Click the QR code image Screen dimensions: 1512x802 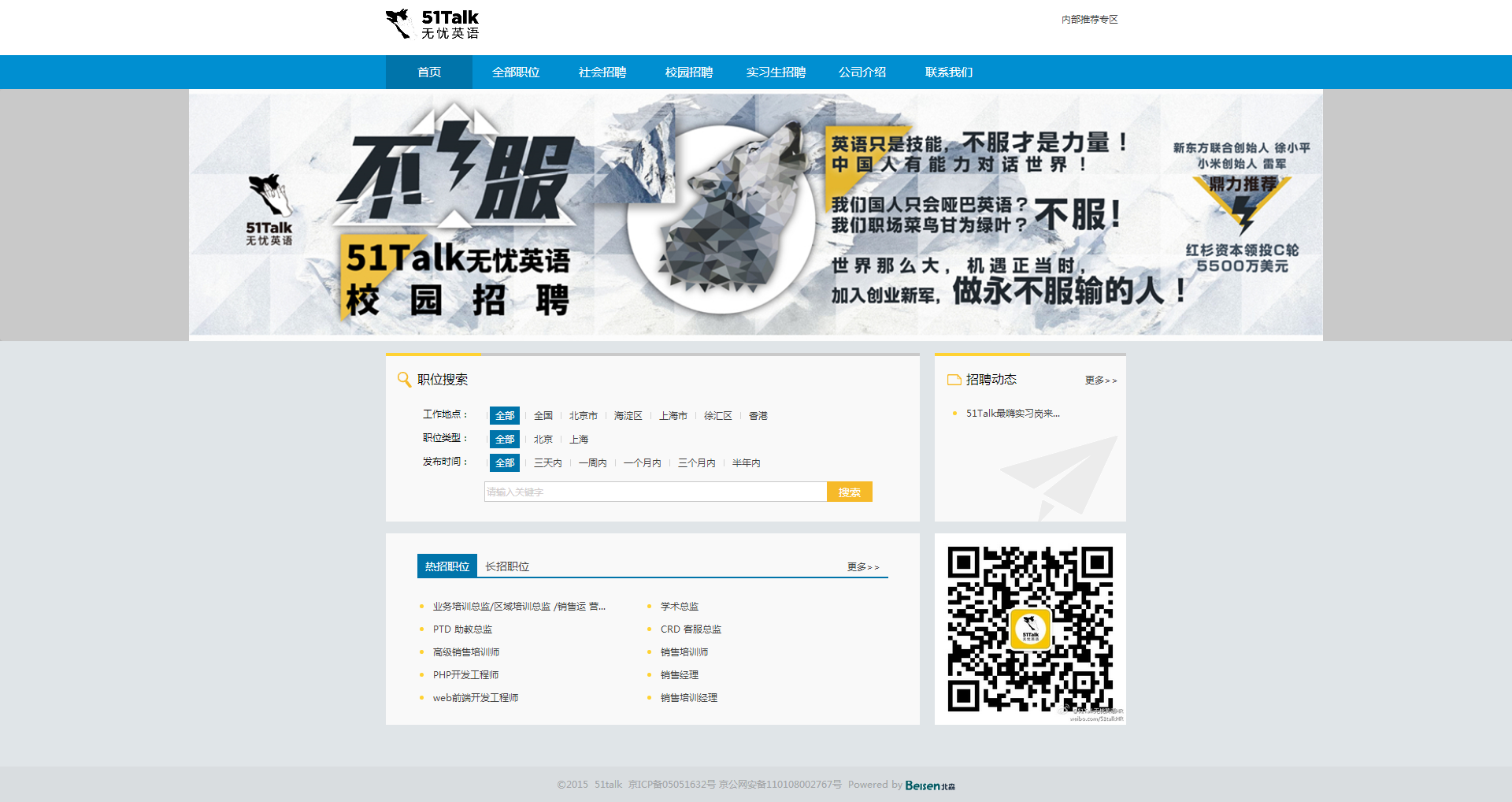(1030, 629)
